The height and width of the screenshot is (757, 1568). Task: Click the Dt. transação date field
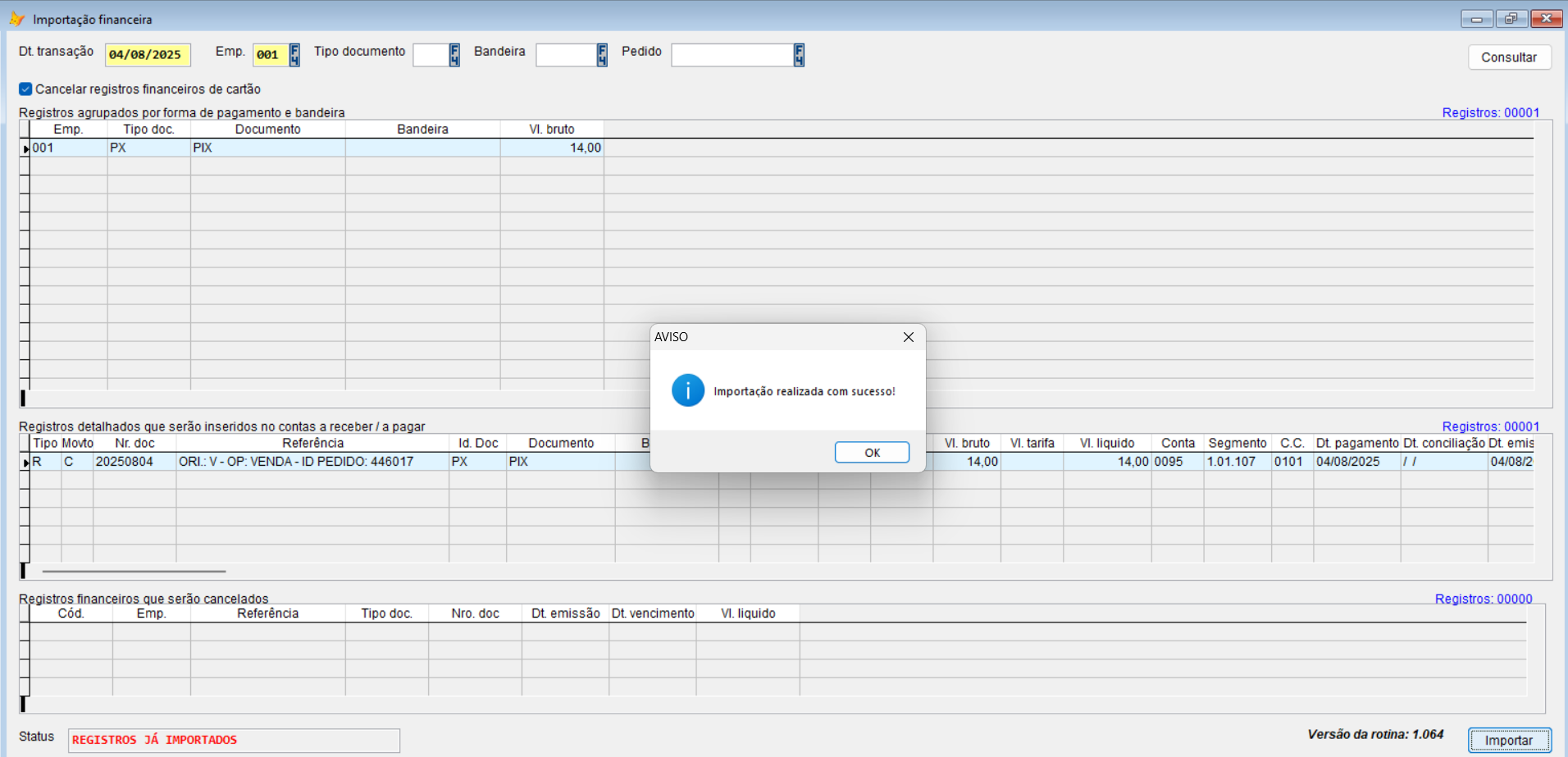[148, 55]
